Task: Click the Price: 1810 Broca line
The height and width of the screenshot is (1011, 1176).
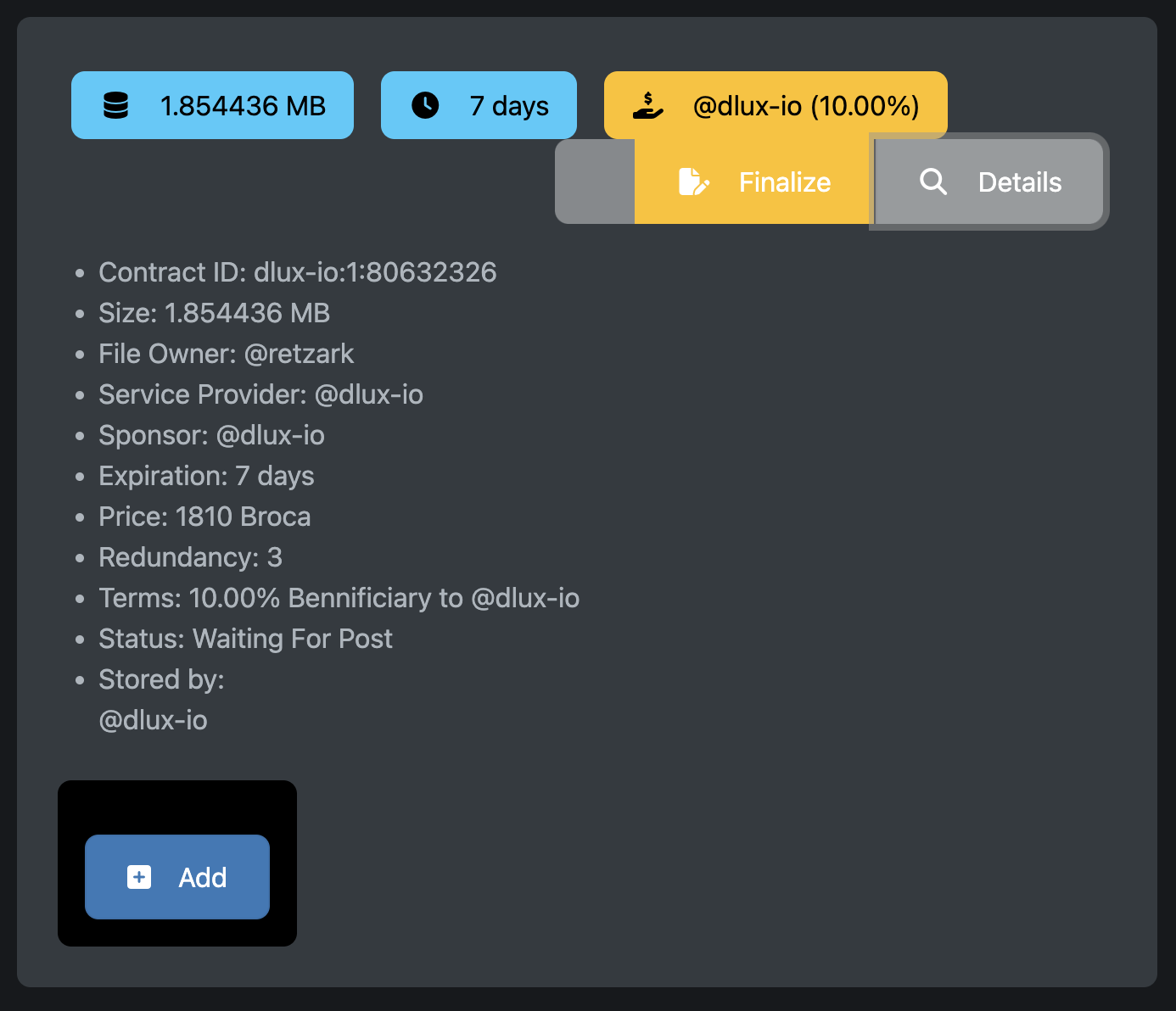Action: [x=204, y=517]
